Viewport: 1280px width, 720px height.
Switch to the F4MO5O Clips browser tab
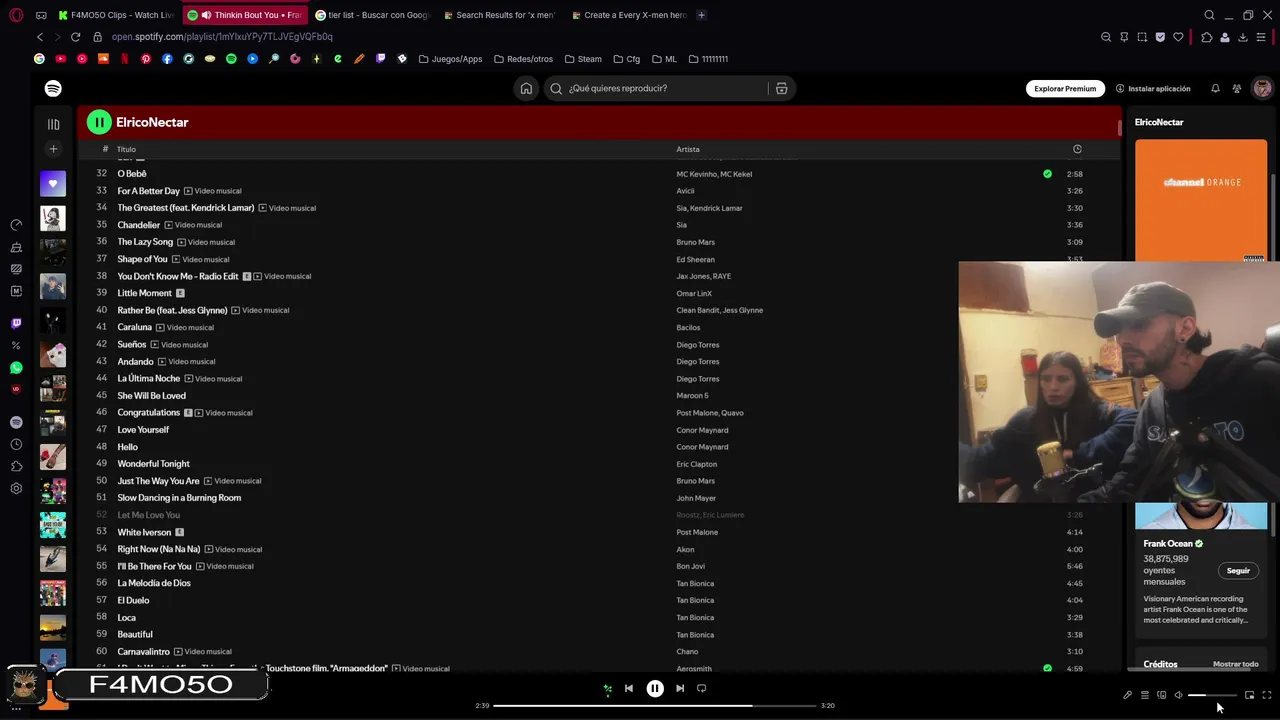coord(117,15)
